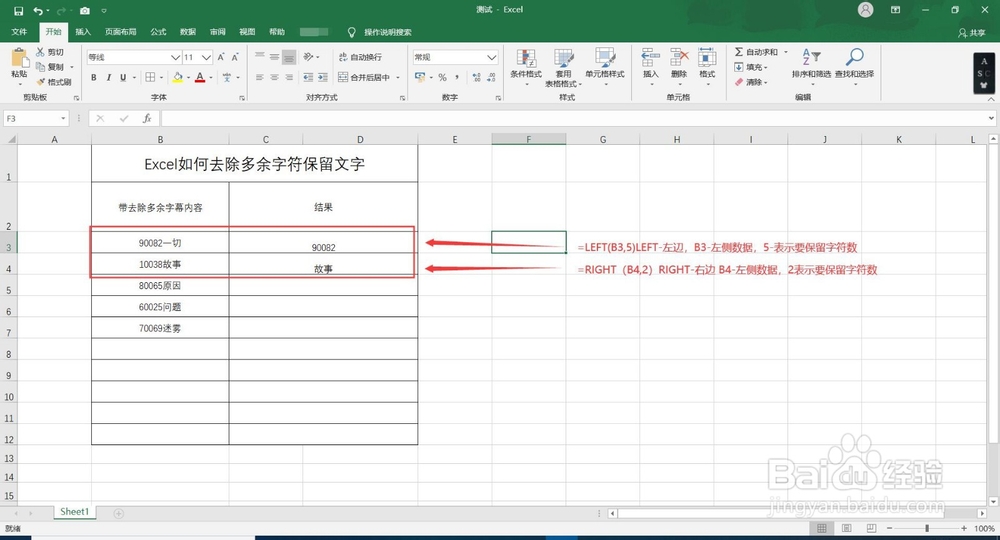
Task: Click the Borders grid icon
Action: pyautogui.click(x=150, y=77)
